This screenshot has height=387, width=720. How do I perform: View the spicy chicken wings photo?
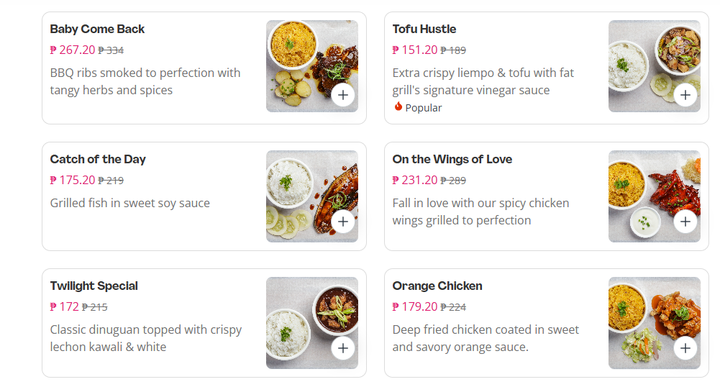coord(655,196)
